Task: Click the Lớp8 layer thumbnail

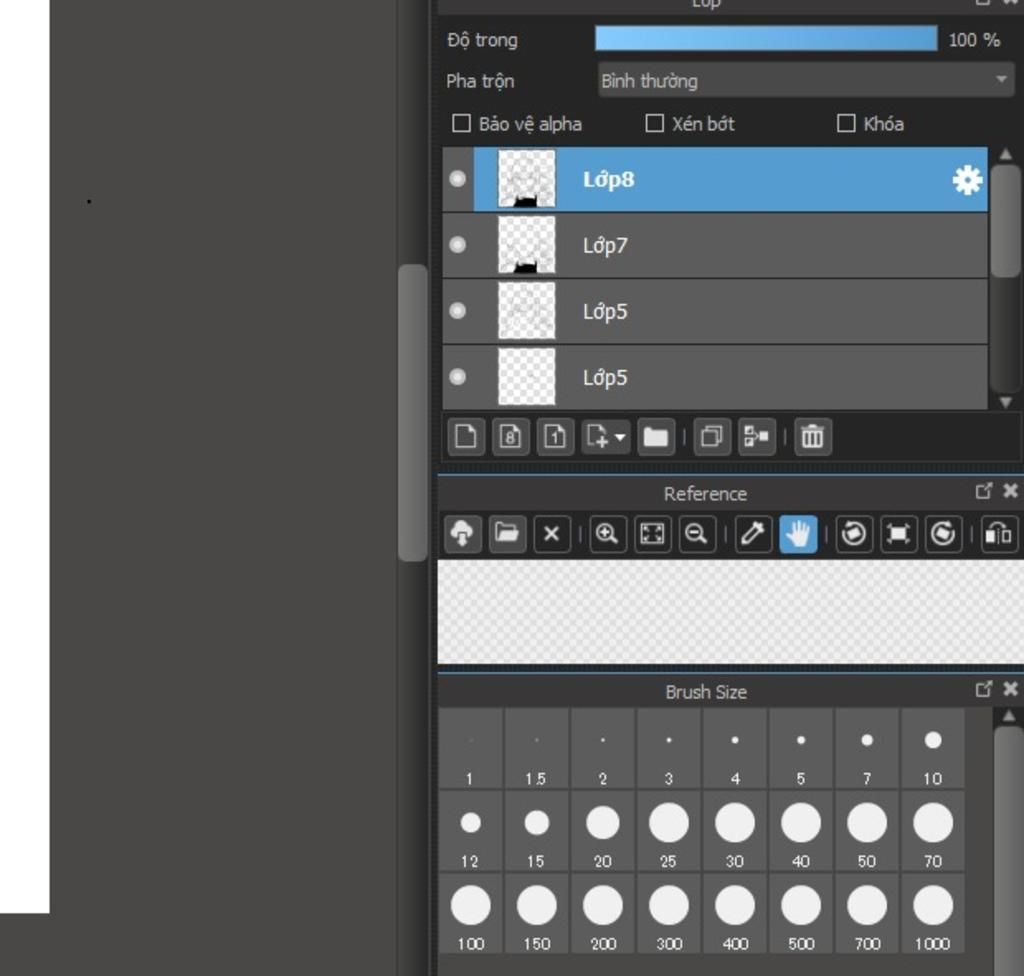Action: [526, 179]
